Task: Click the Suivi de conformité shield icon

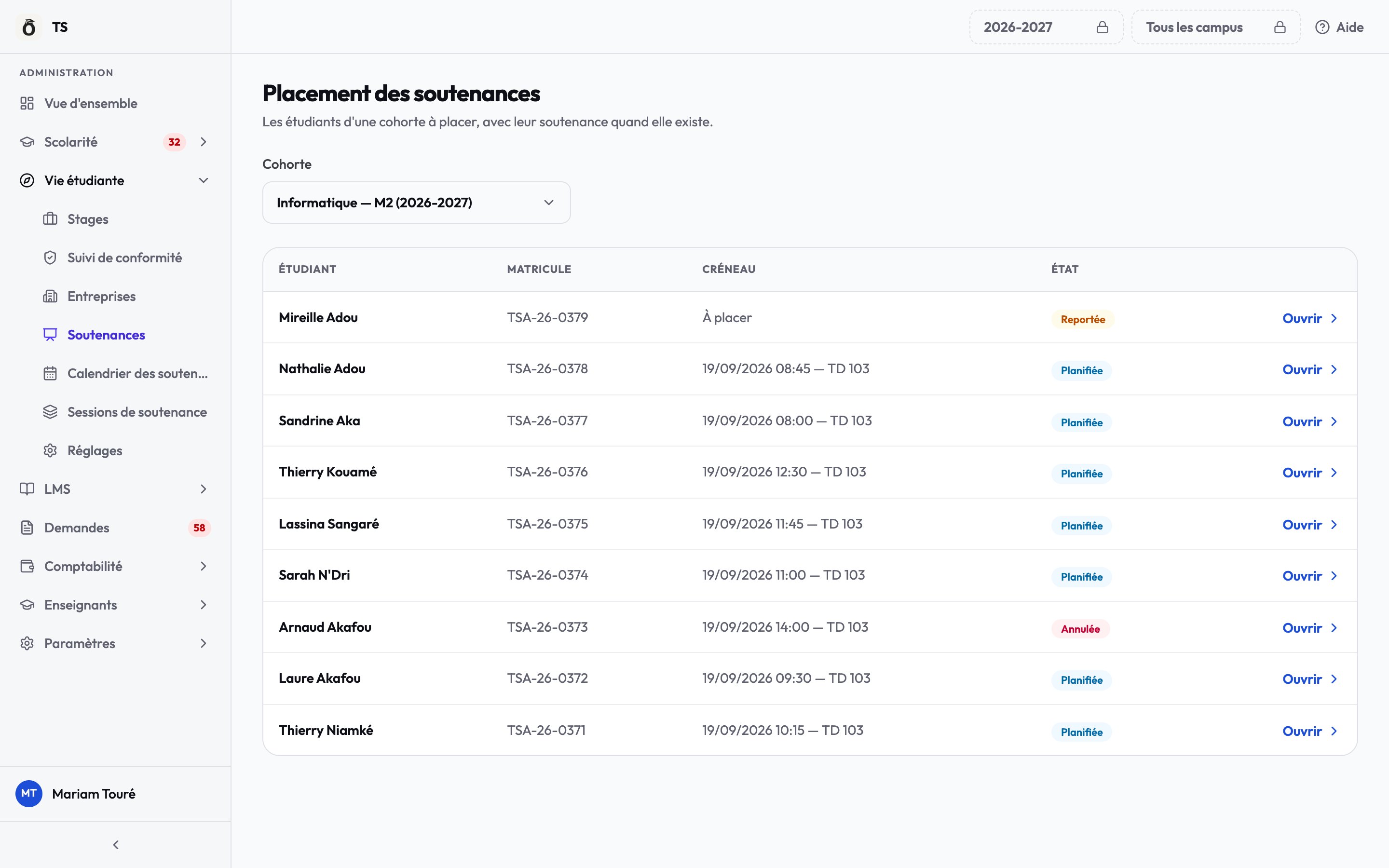Action: 50,257
